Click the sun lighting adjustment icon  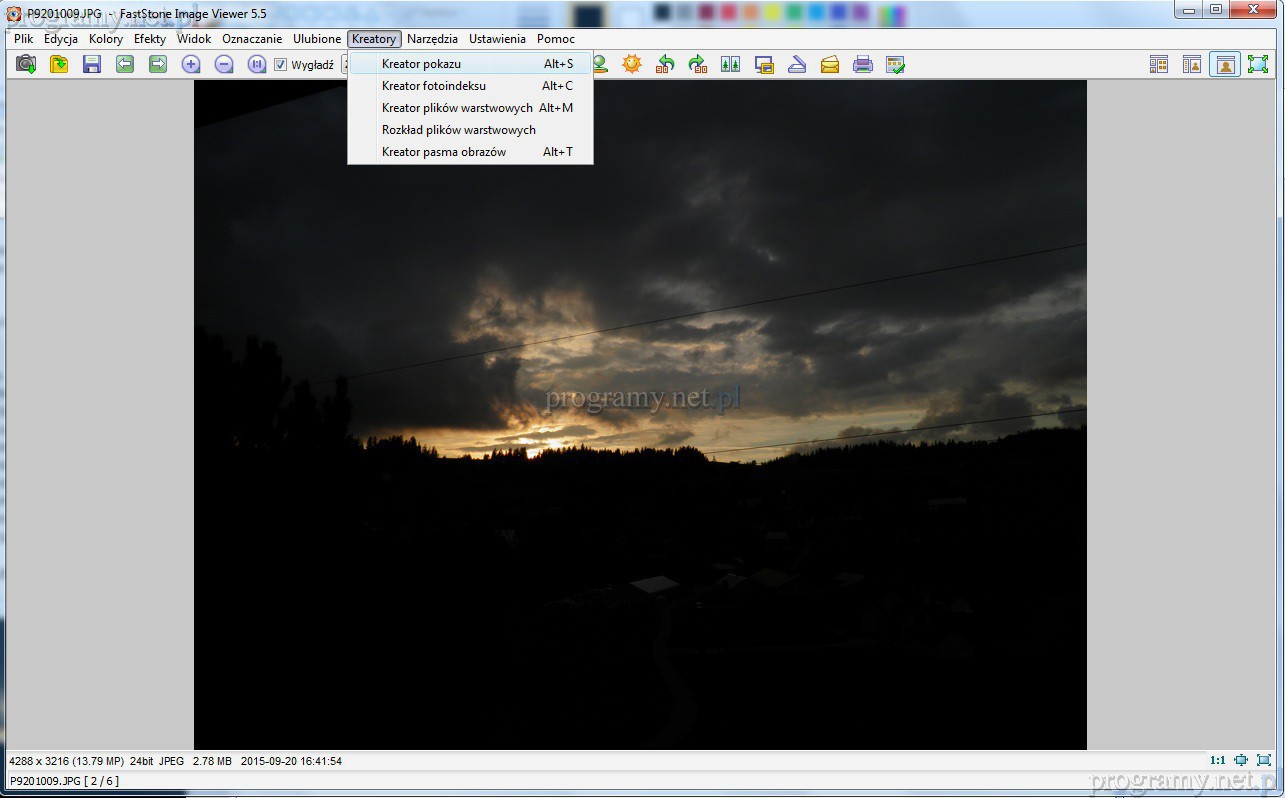click(x=632, y=65)
